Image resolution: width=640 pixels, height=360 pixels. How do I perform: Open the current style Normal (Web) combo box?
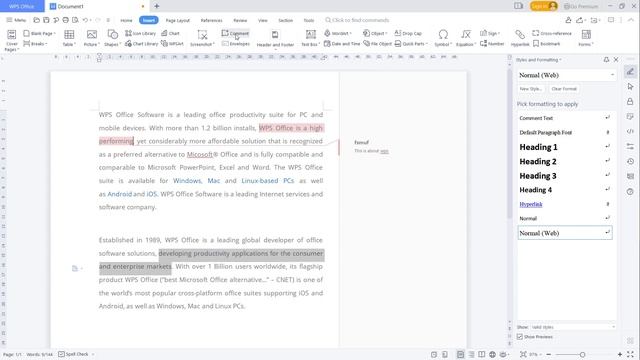pyautogui.click(x=566, y=75)
